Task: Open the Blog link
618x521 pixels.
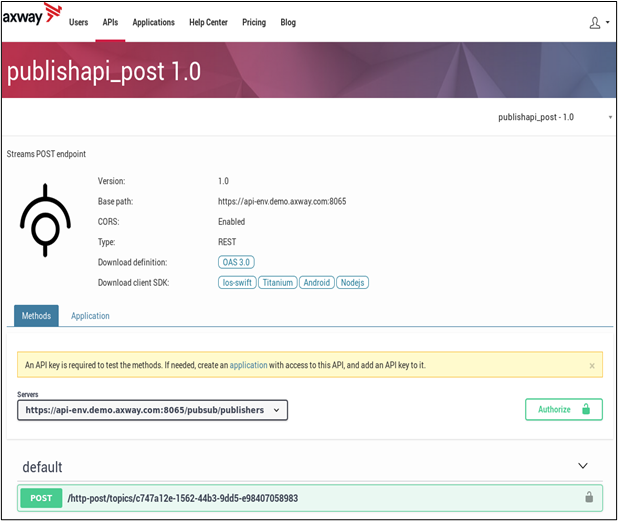Action: (288, 22)
